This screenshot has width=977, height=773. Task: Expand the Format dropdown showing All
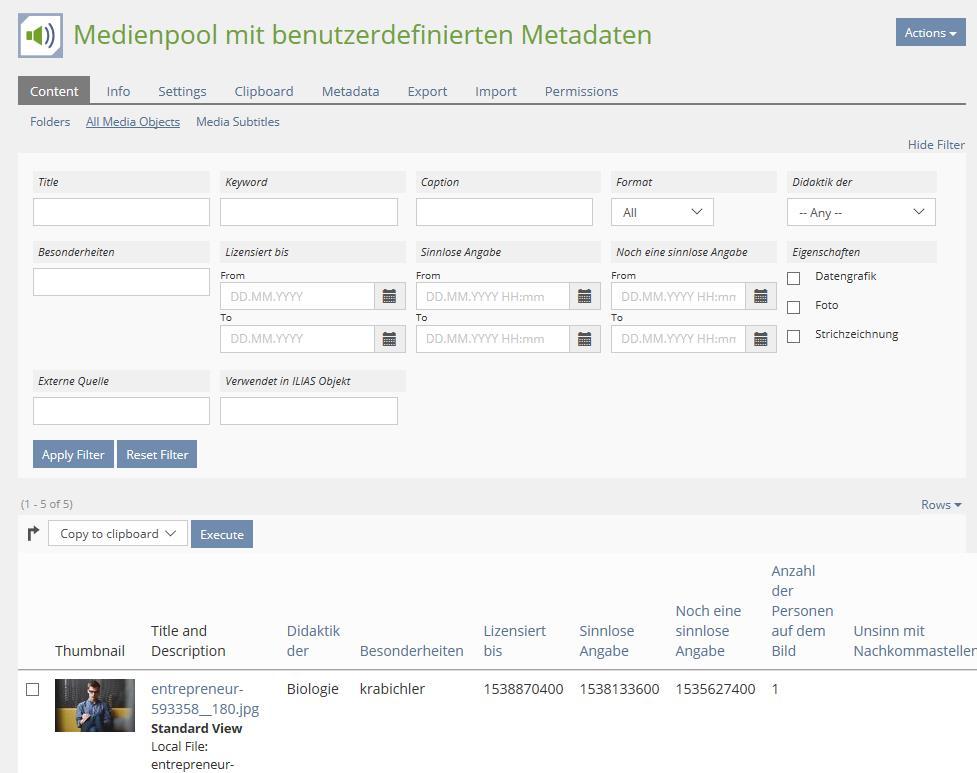click(x=662, y=212)
